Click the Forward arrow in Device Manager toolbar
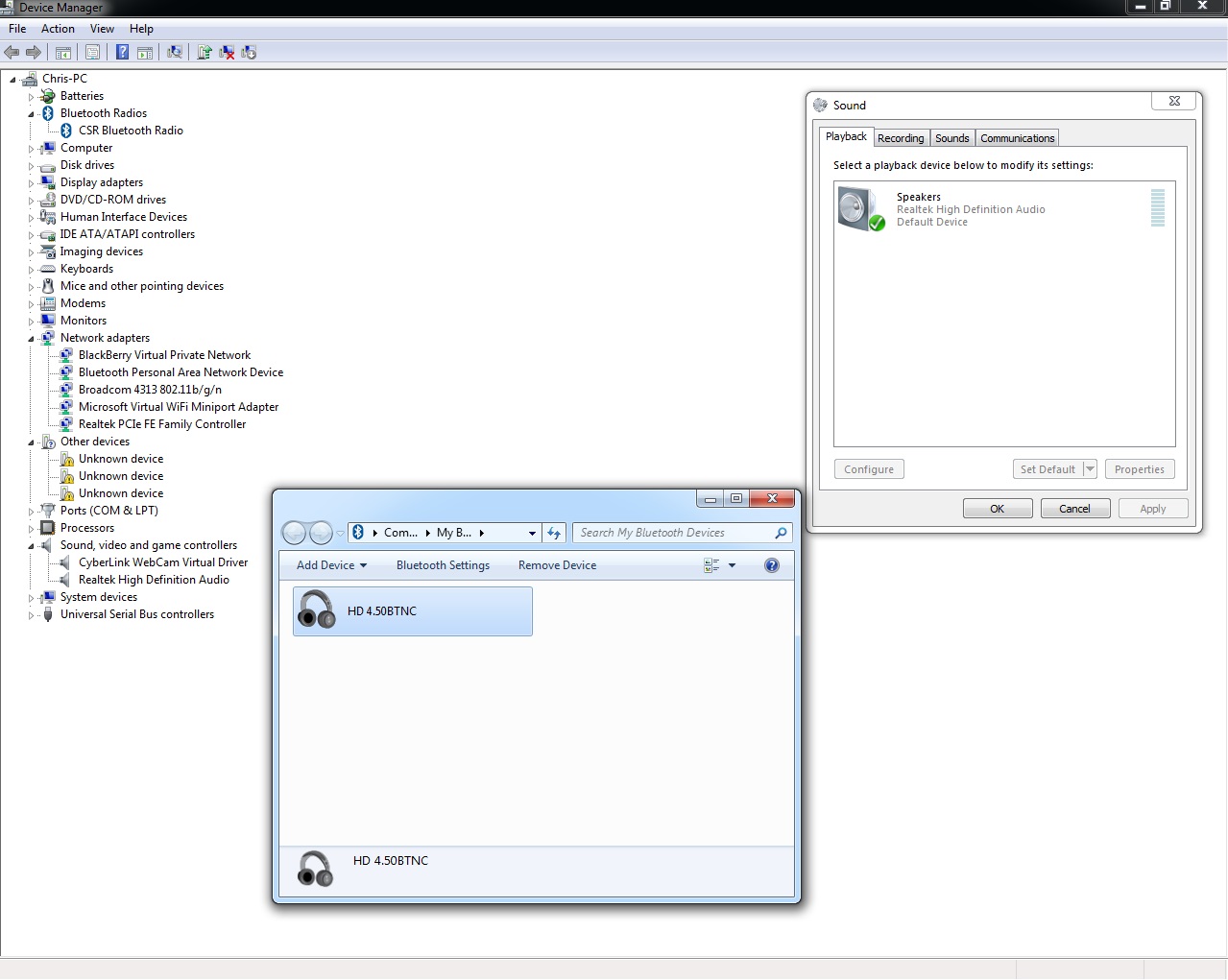The height and width of the screenshot is (980, 1228). pos(34,53)
